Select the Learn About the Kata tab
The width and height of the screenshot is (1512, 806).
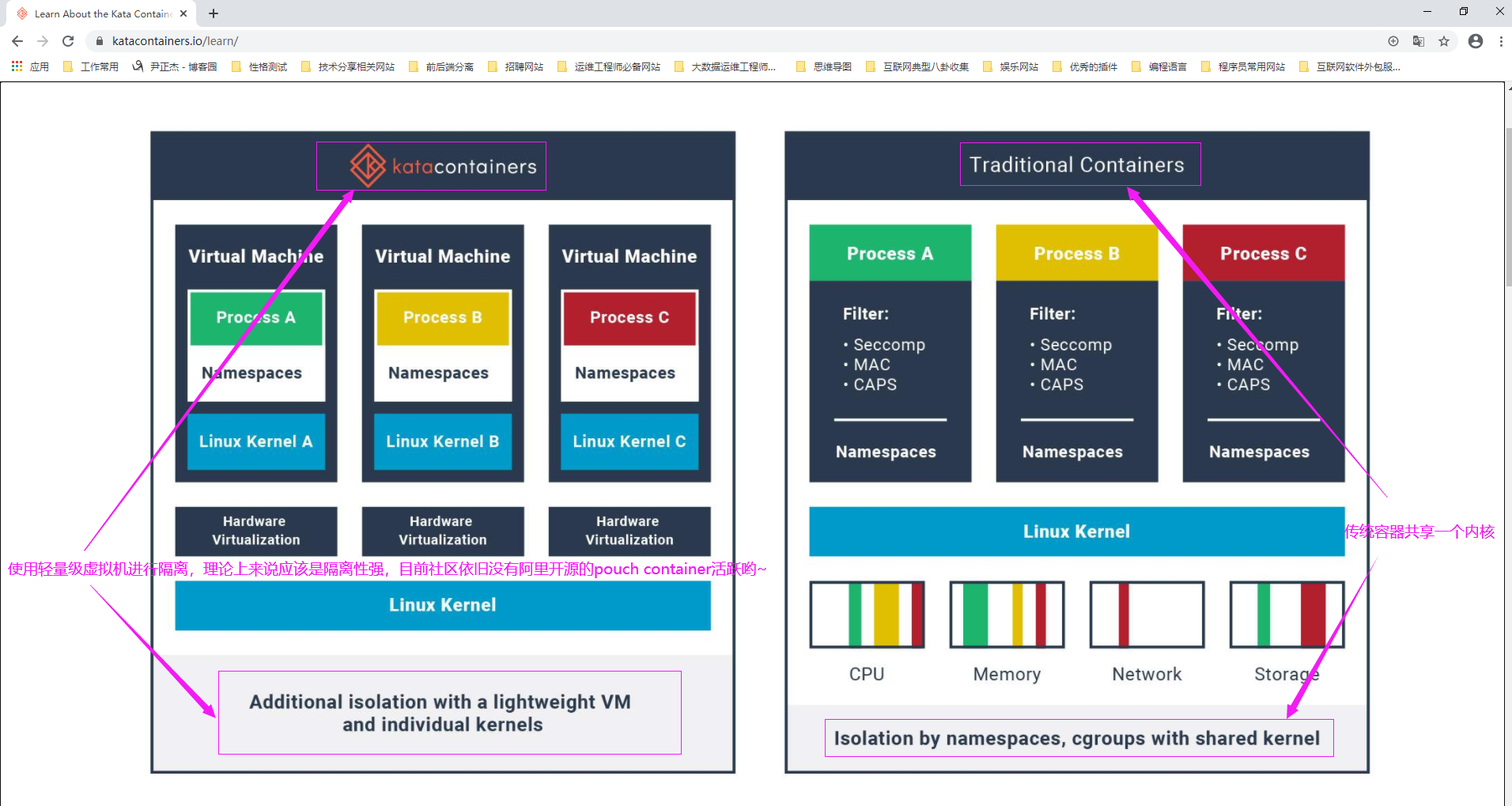point(99,13)
